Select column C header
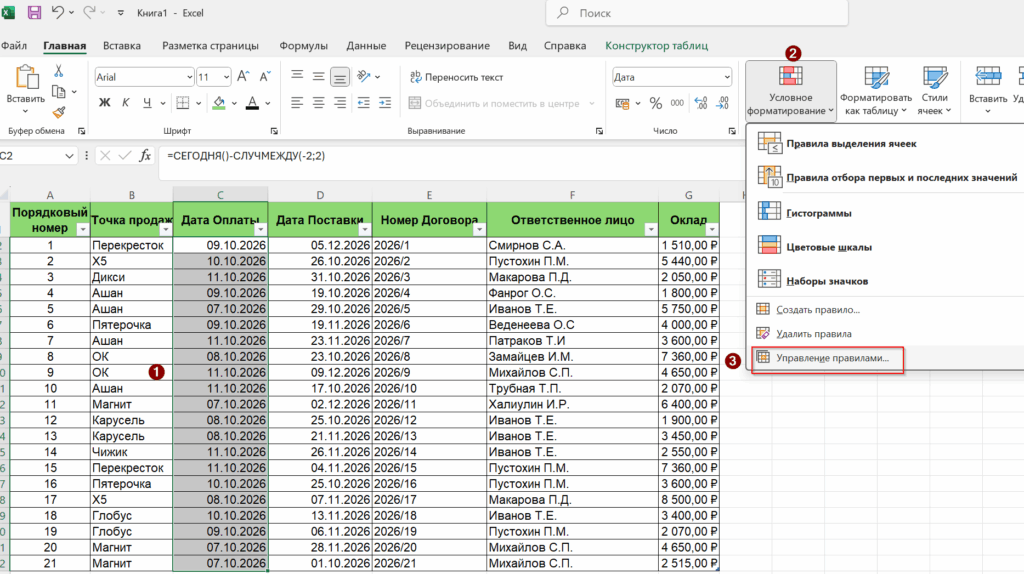Viewport: 1024px width, 574px height. point(220,195)
